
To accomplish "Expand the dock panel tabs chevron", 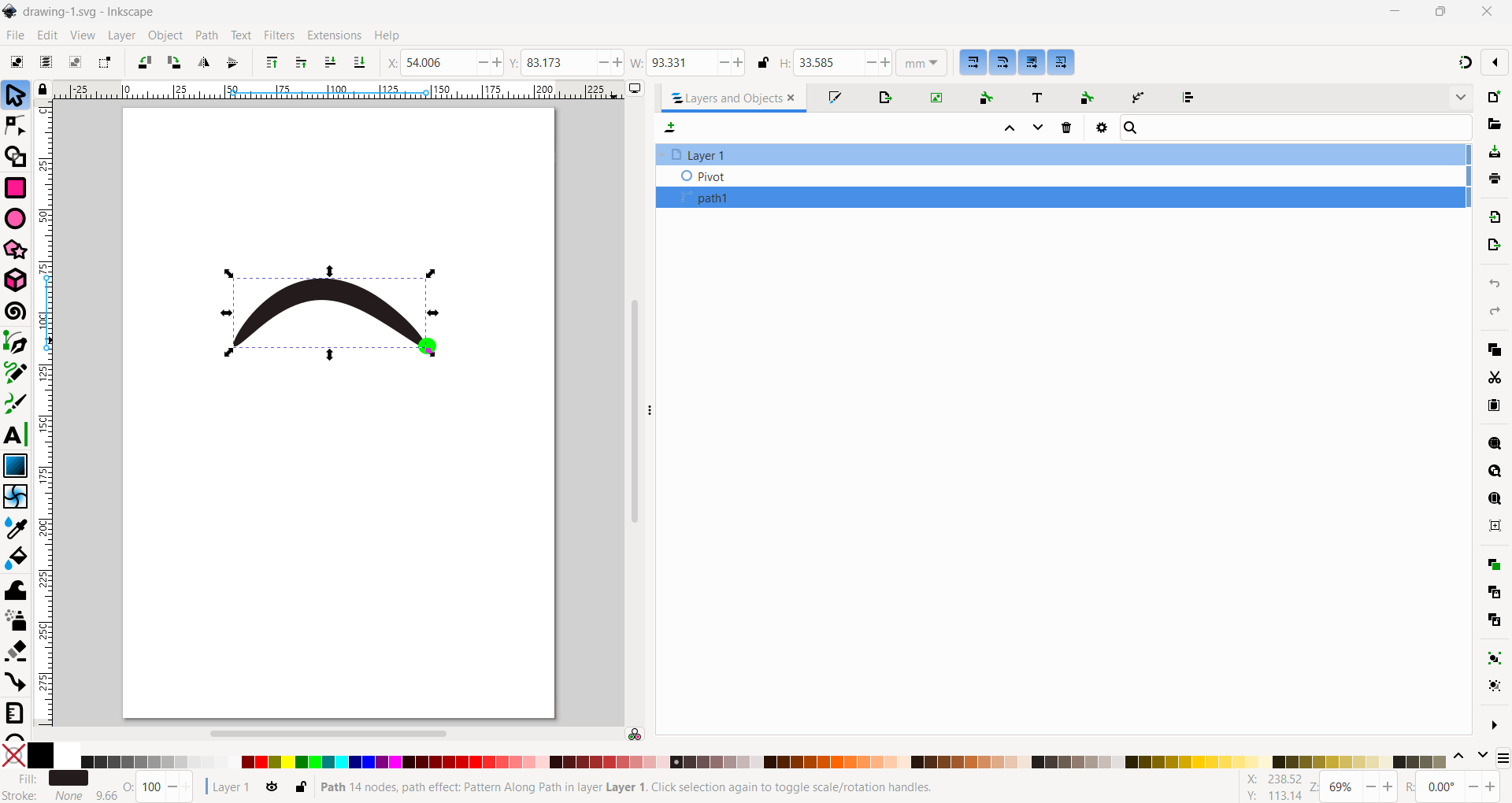I will pos(1461,98).
